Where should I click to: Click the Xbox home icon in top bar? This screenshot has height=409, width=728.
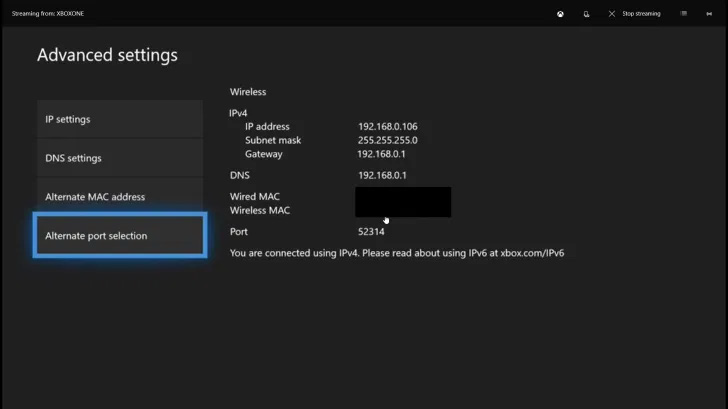[x=560, y=14]
